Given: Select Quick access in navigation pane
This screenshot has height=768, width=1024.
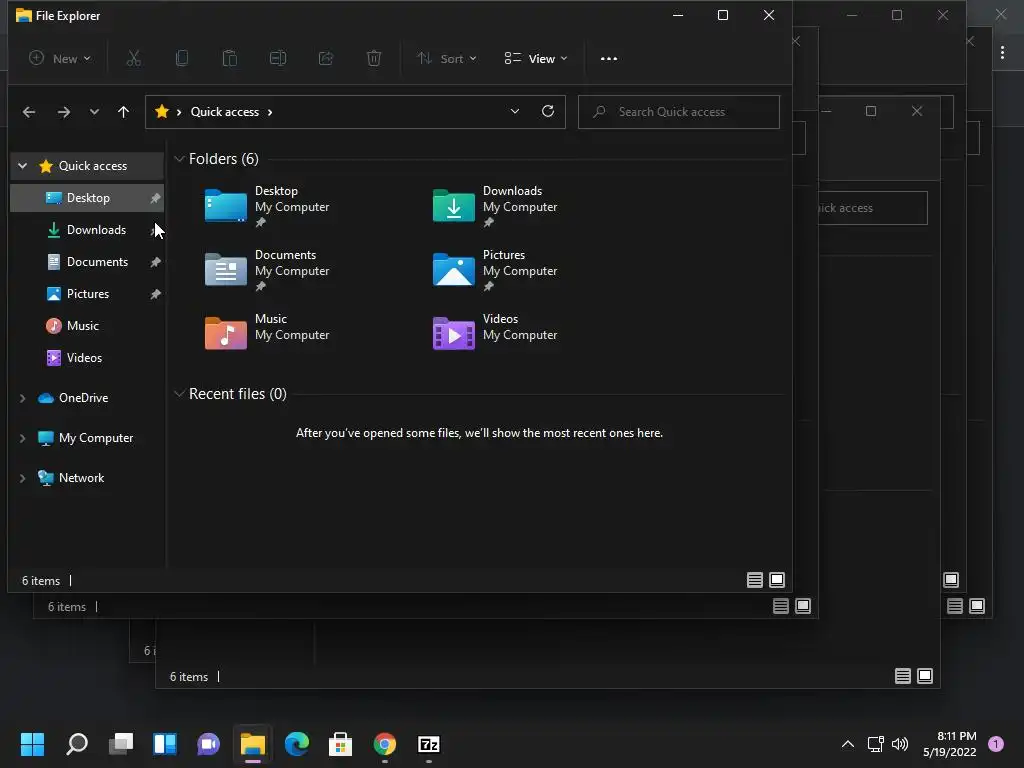Looking at the screenshot, I should pyautogui.click(x=86, y=166).
